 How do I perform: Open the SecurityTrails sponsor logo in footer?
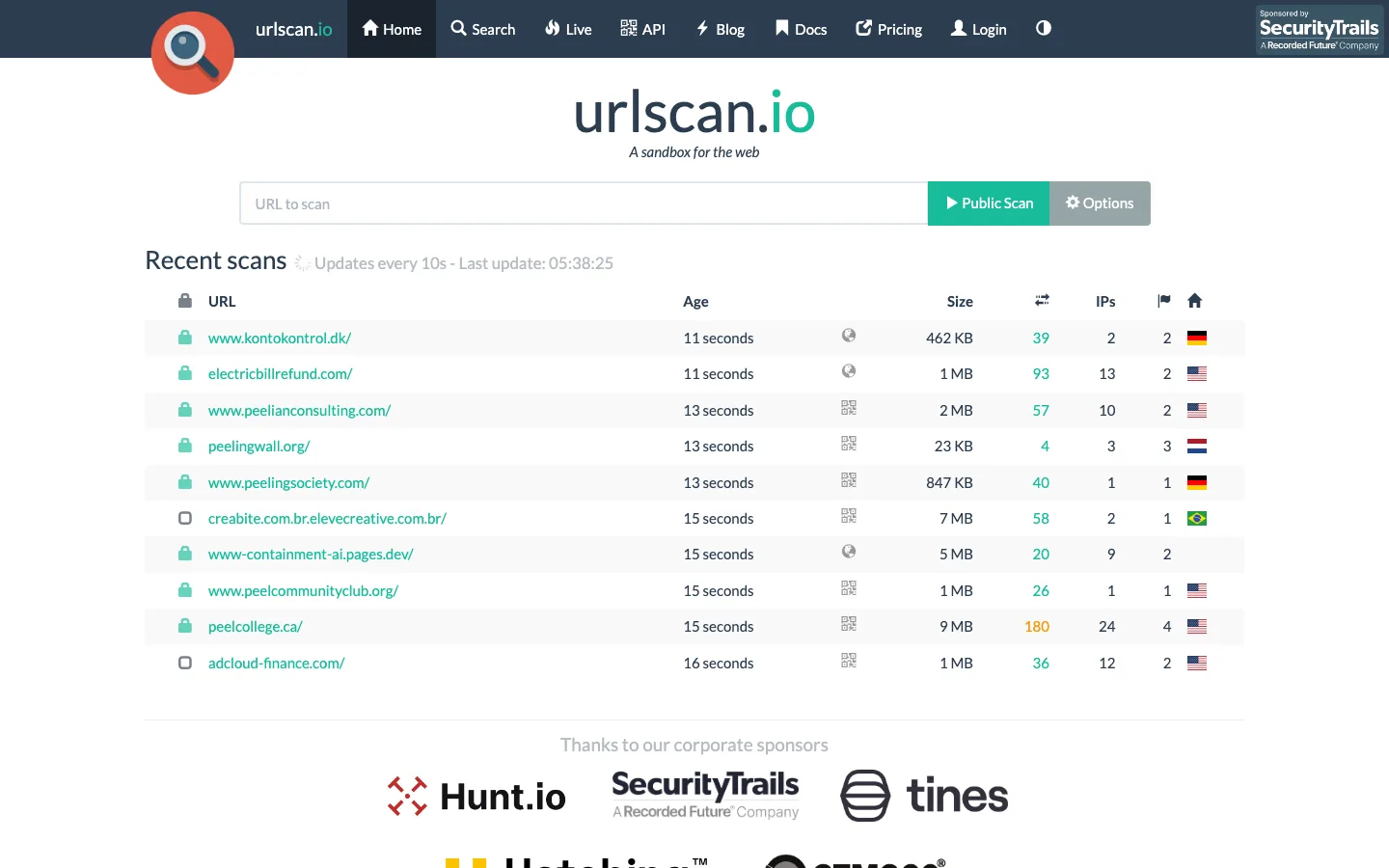coord(705,795)
